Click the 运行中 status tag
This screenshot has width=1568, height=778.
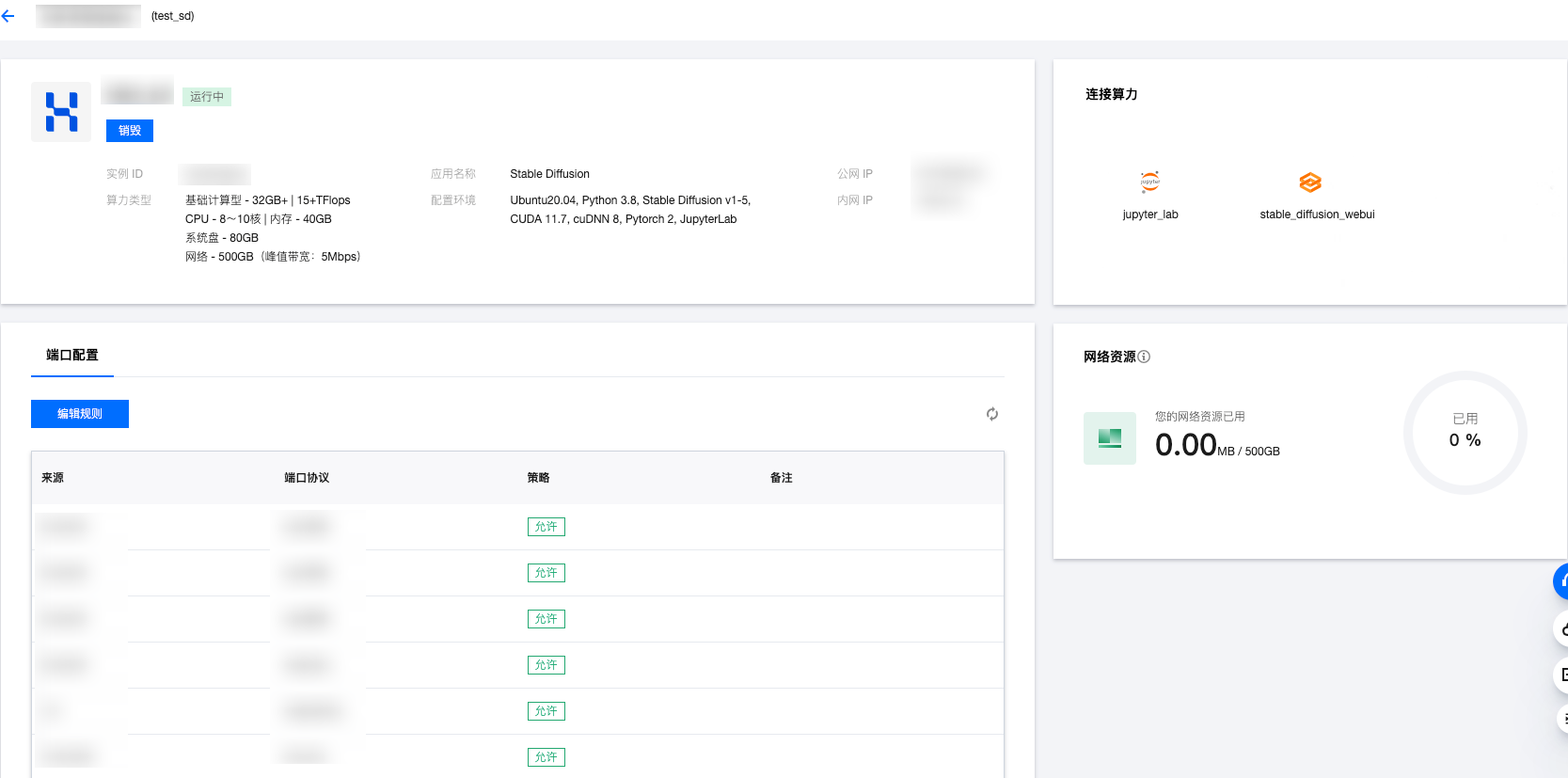(x=207, y=97)
